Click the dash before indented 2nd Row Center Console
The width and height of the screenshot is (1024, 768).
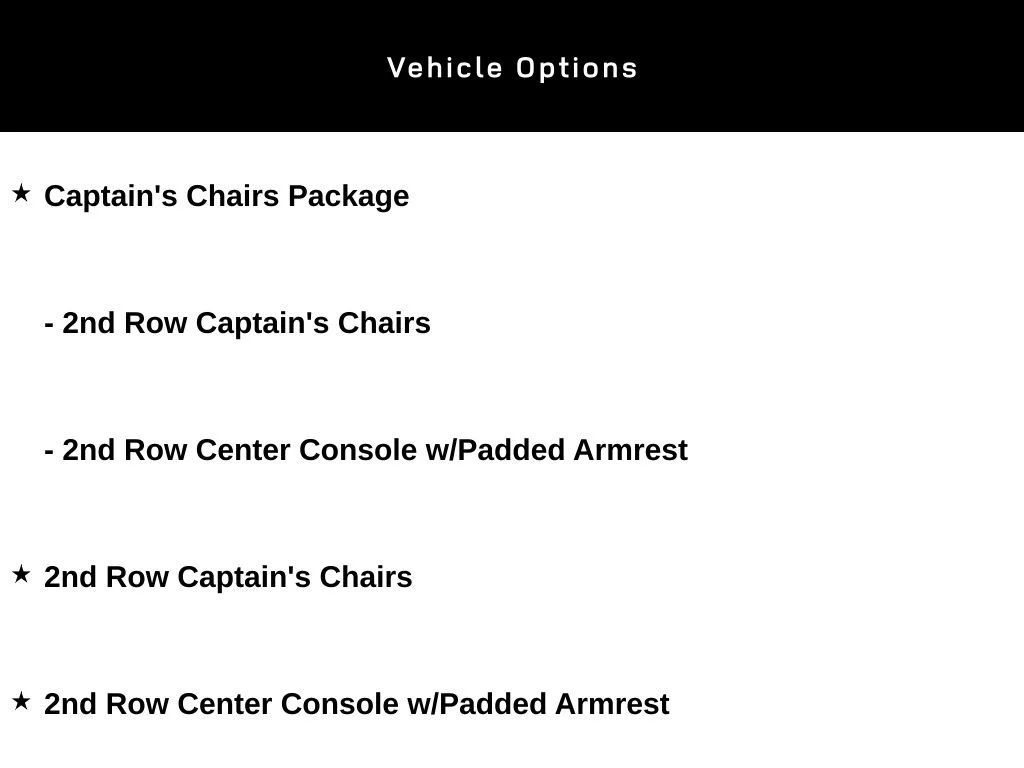(x=49, y=452)
